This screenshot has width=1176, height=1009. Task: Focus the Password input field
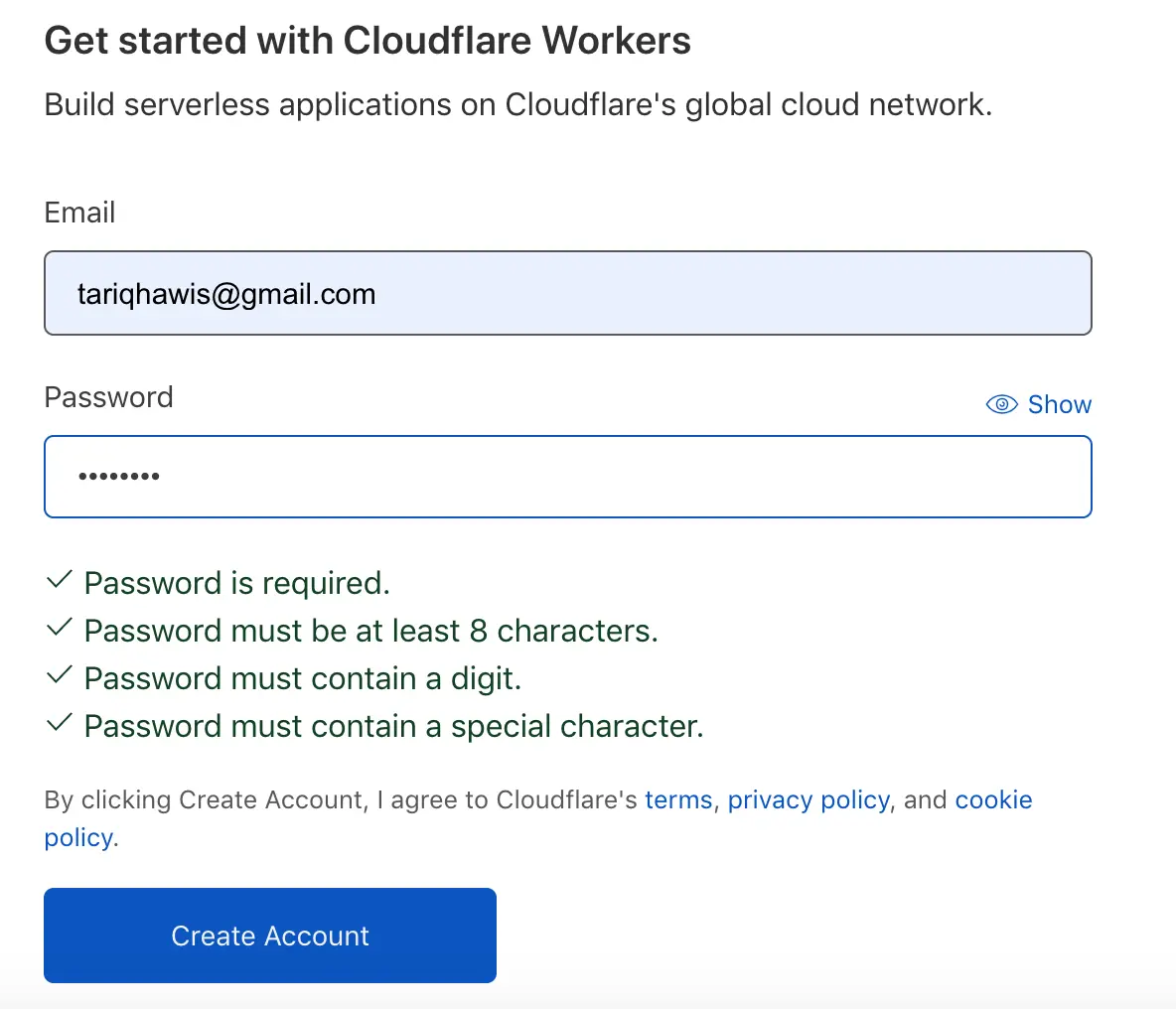[568, 477]
